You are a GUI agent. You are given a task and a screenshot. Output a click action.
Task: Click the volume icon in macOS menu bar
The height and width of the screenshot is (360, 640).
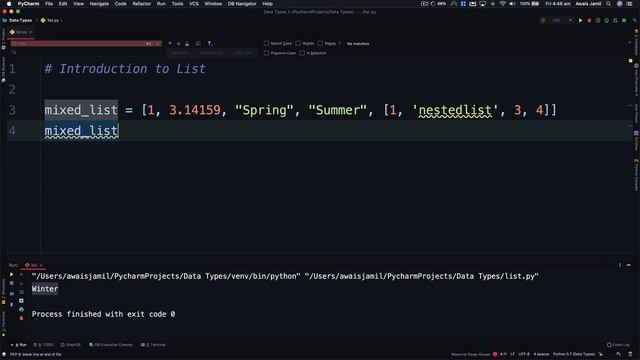click(x=512, y=4)
